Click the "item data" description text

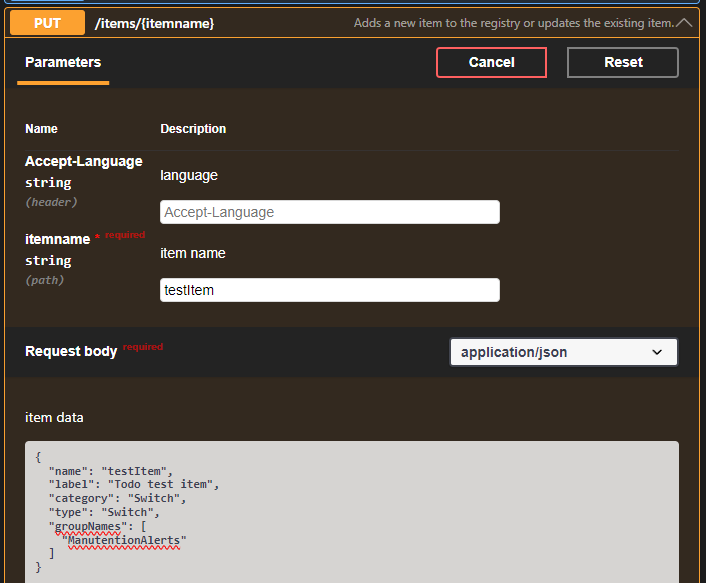(x=54, y=417)
